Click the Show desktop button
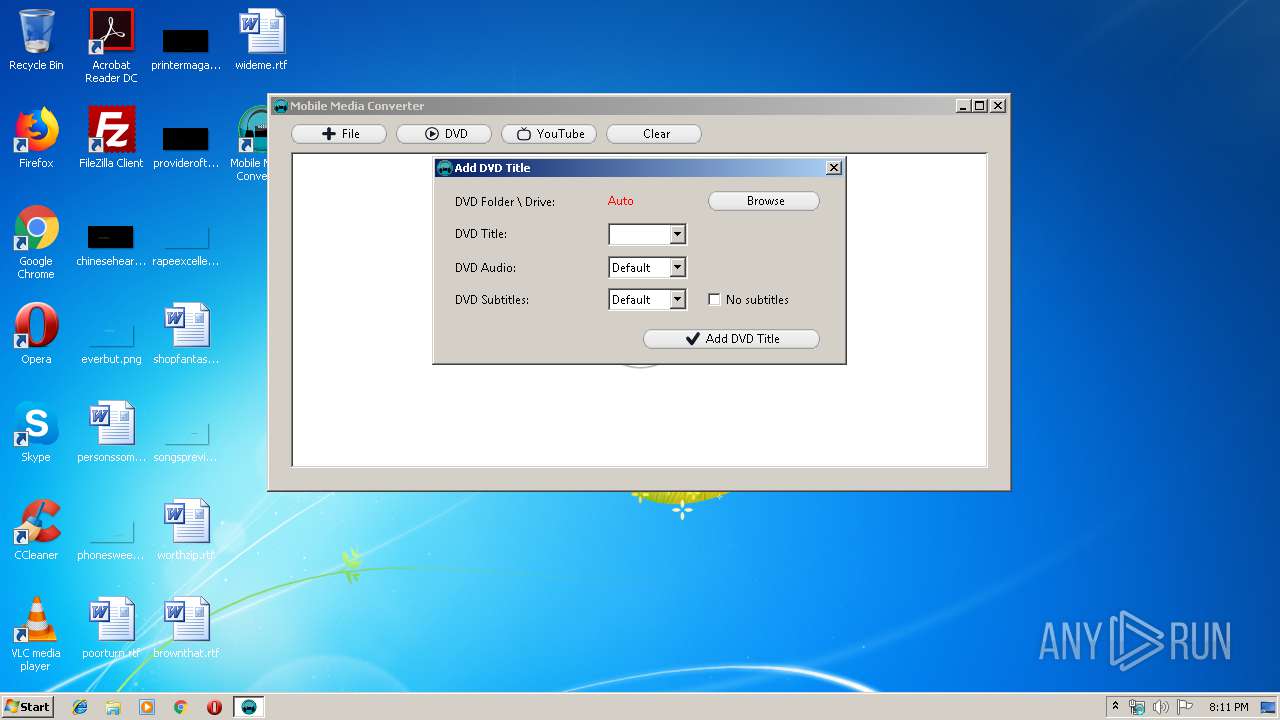Viewport: 1280px width, 720px height. (x=1270, y=707)
